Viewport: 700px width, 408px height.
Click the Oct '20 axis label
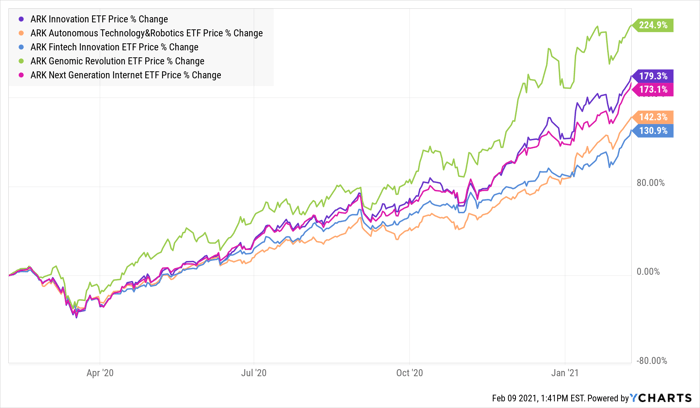(x=412, y=371)
